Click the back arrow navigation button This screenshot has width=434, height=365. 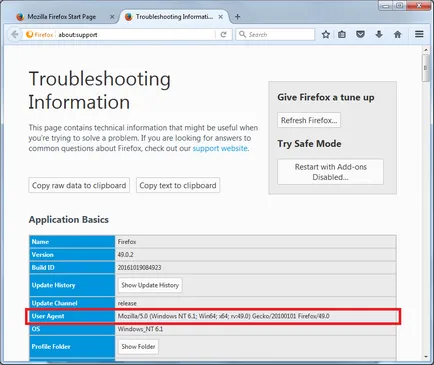click(x=15, y=34)
